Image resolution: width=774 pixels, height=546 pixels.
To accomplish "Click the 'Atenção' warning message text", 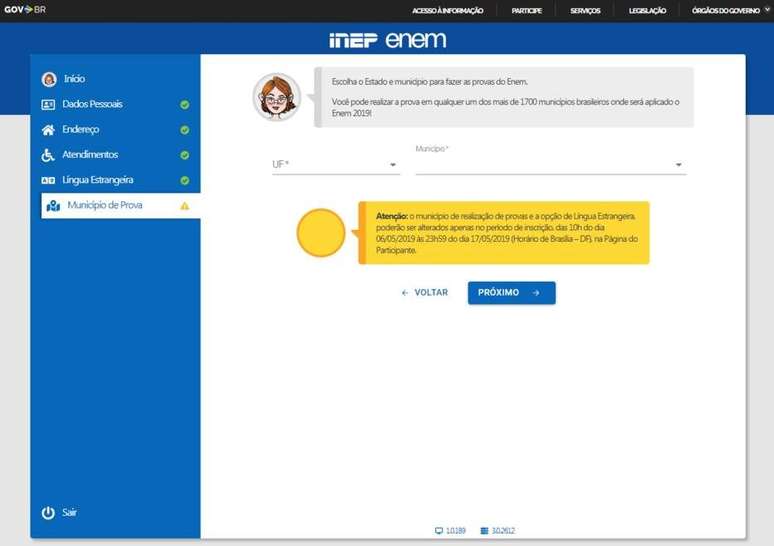I will [506, 233].
